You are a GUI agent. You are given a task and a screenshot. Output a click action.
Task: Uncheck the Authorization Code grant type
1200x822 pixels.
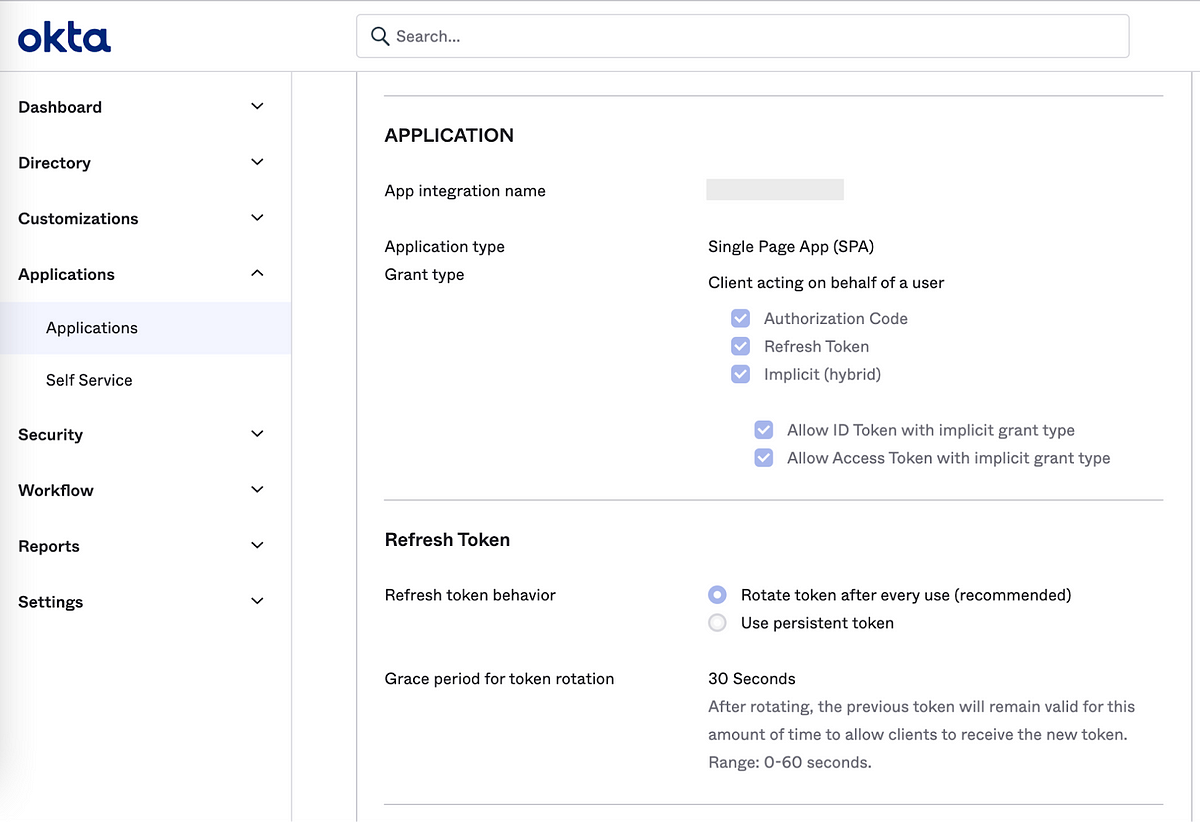740,318
